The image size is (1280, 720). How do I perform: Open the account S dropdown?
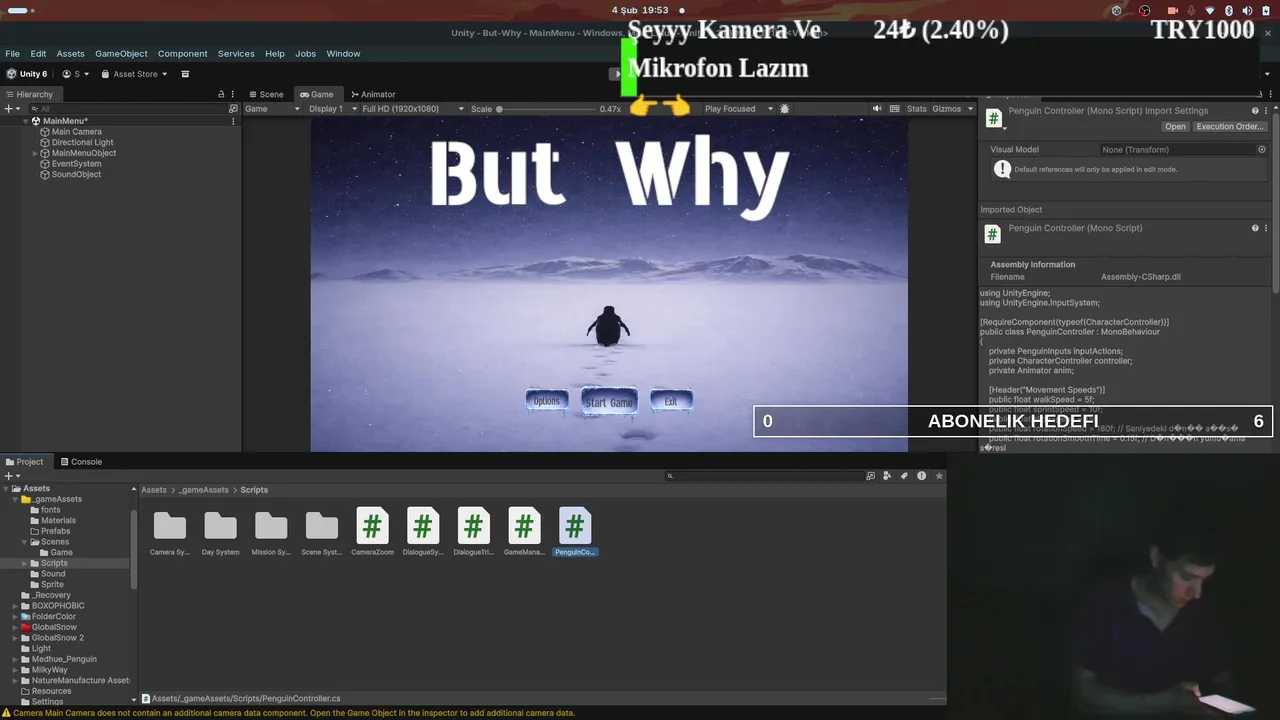tap(76, 74)
